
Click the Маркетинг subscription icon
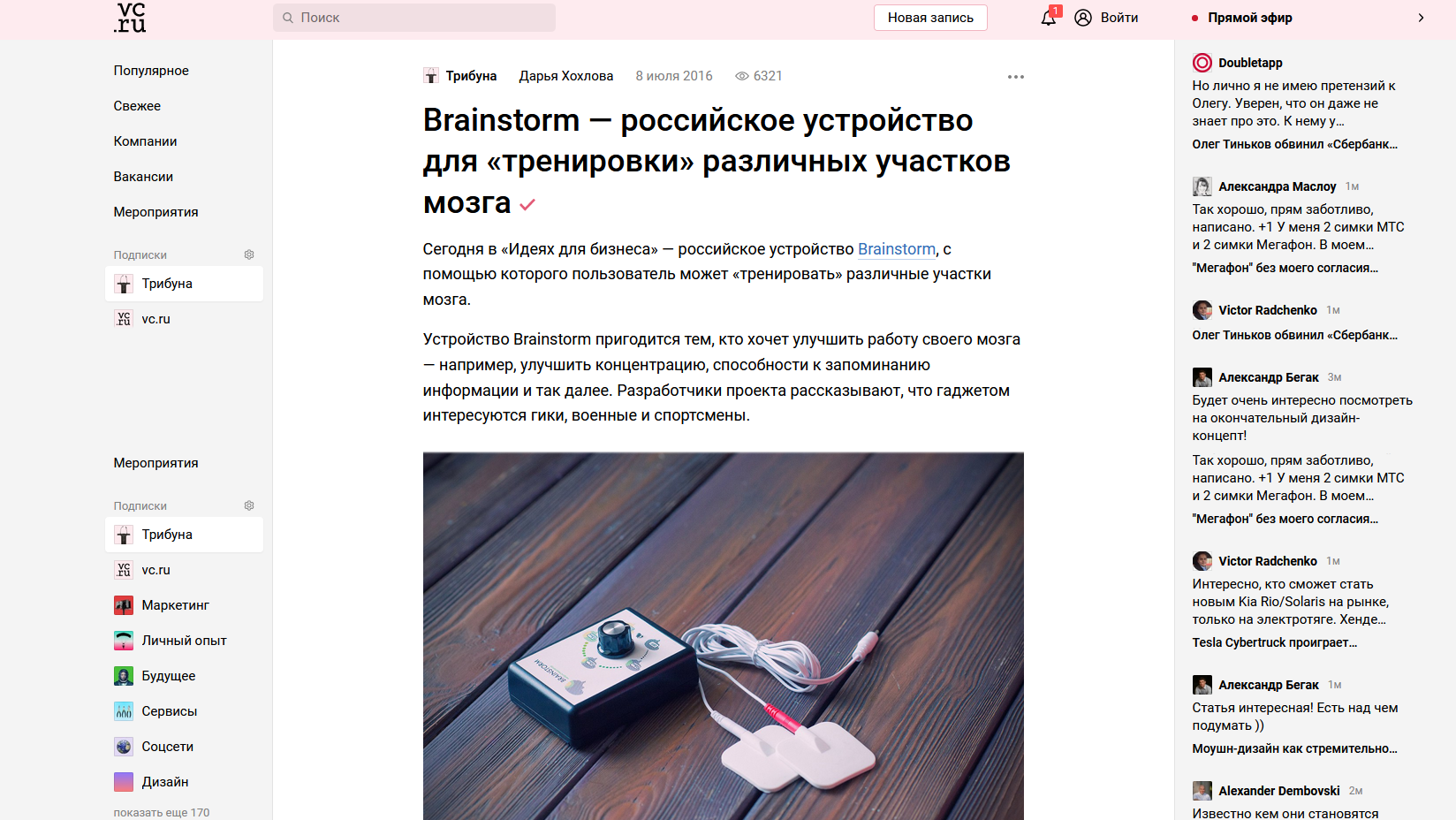(124, 605)
